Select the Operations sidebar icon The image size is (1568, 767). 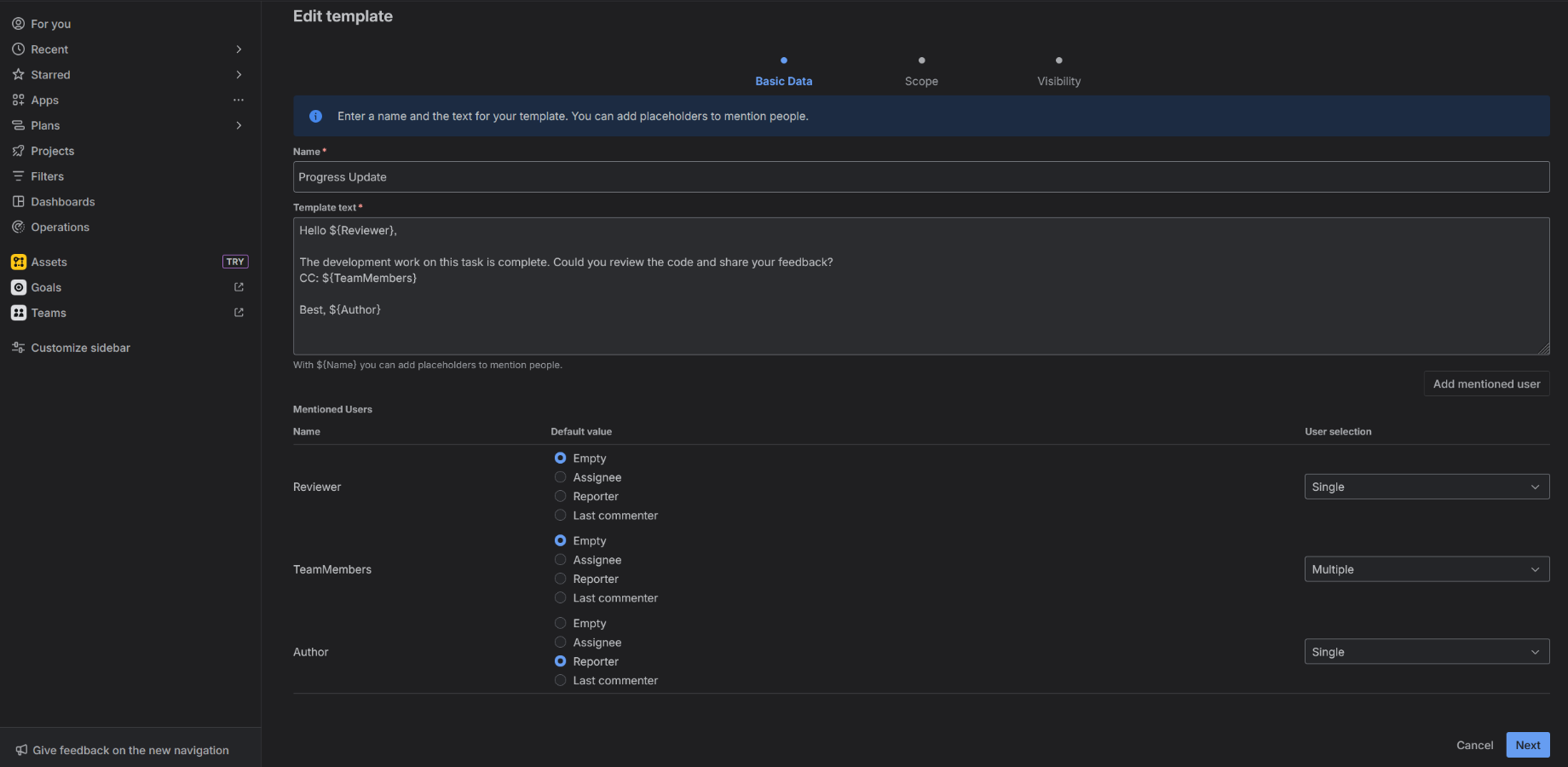coord(18,227)
